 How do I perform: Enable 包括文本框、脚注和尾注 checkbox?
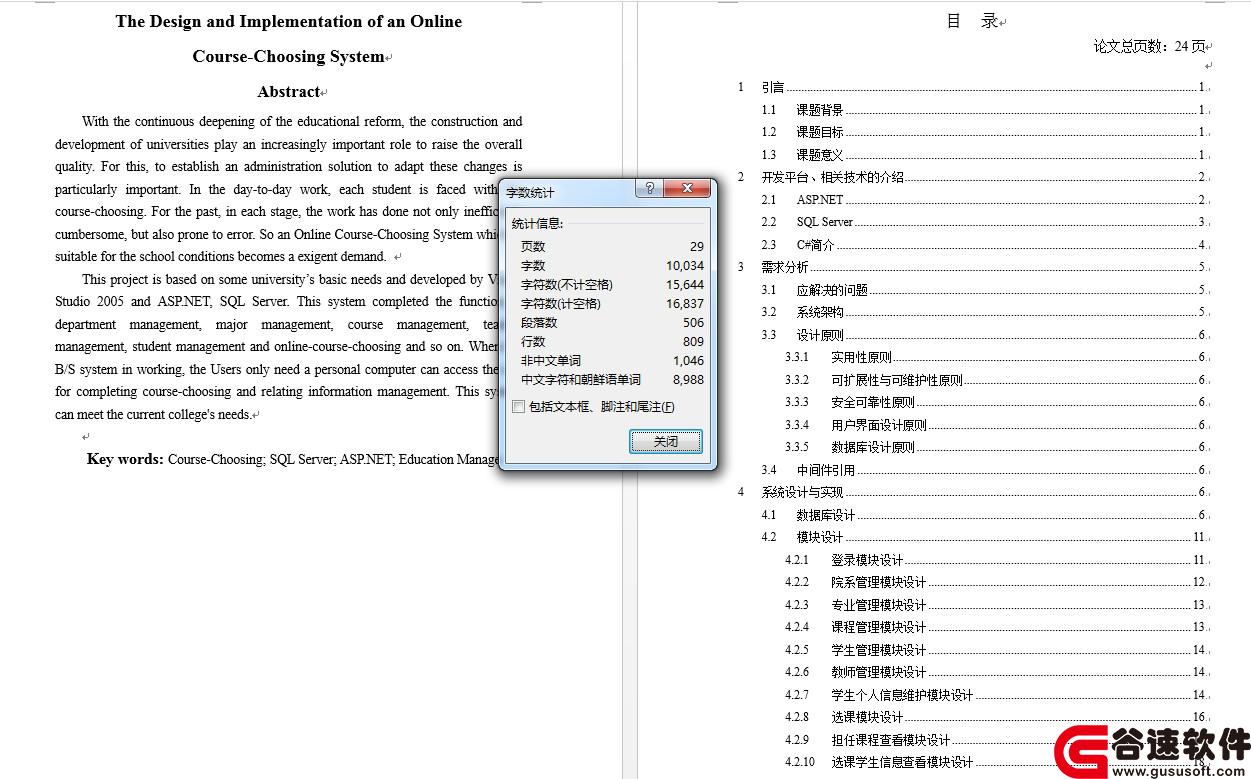518,407
